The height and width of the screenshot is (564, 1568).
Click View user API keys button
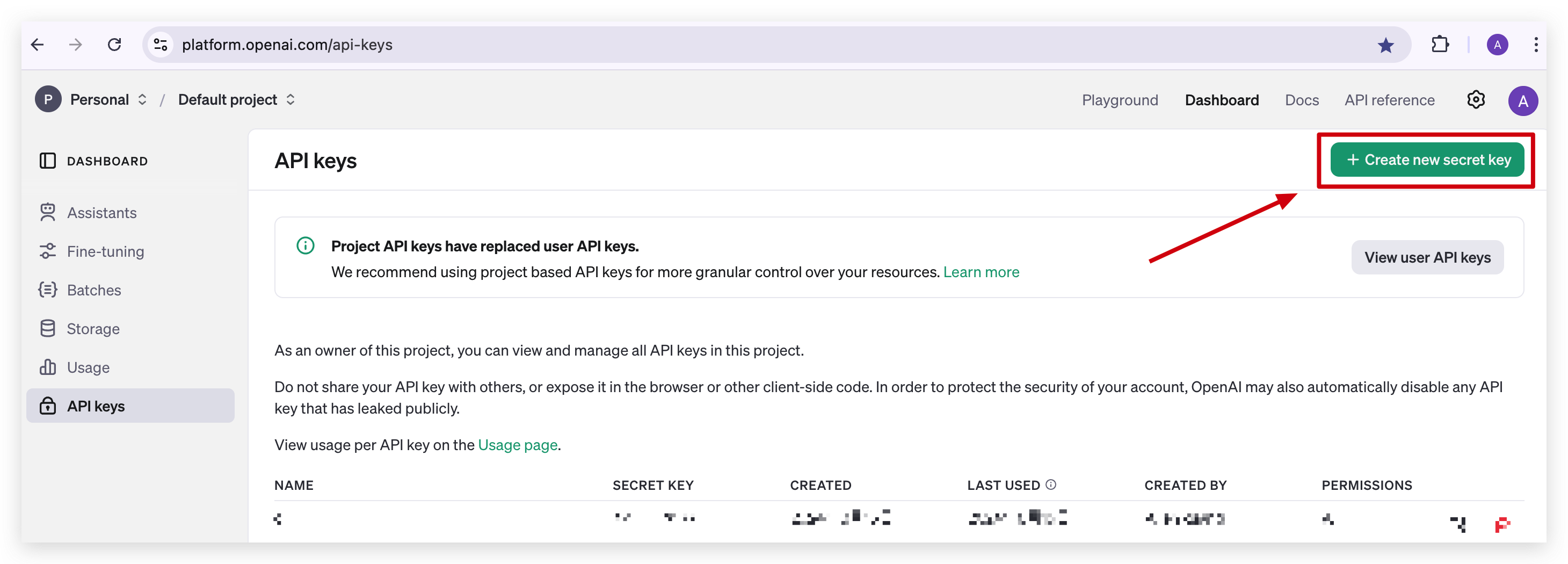(1427, 257)
